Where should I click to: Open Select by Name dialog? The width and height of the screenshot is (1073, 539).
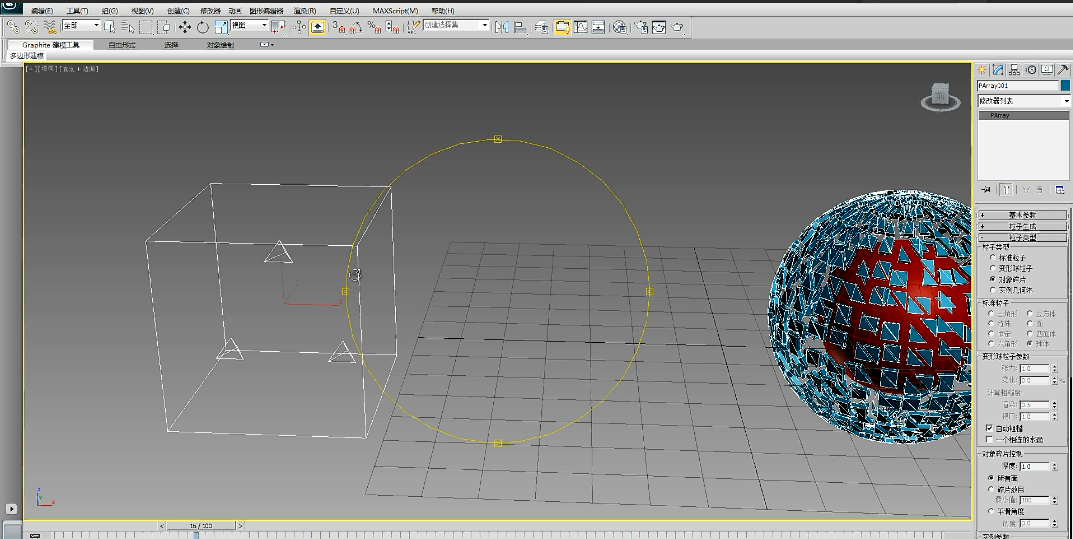[127, 27]
